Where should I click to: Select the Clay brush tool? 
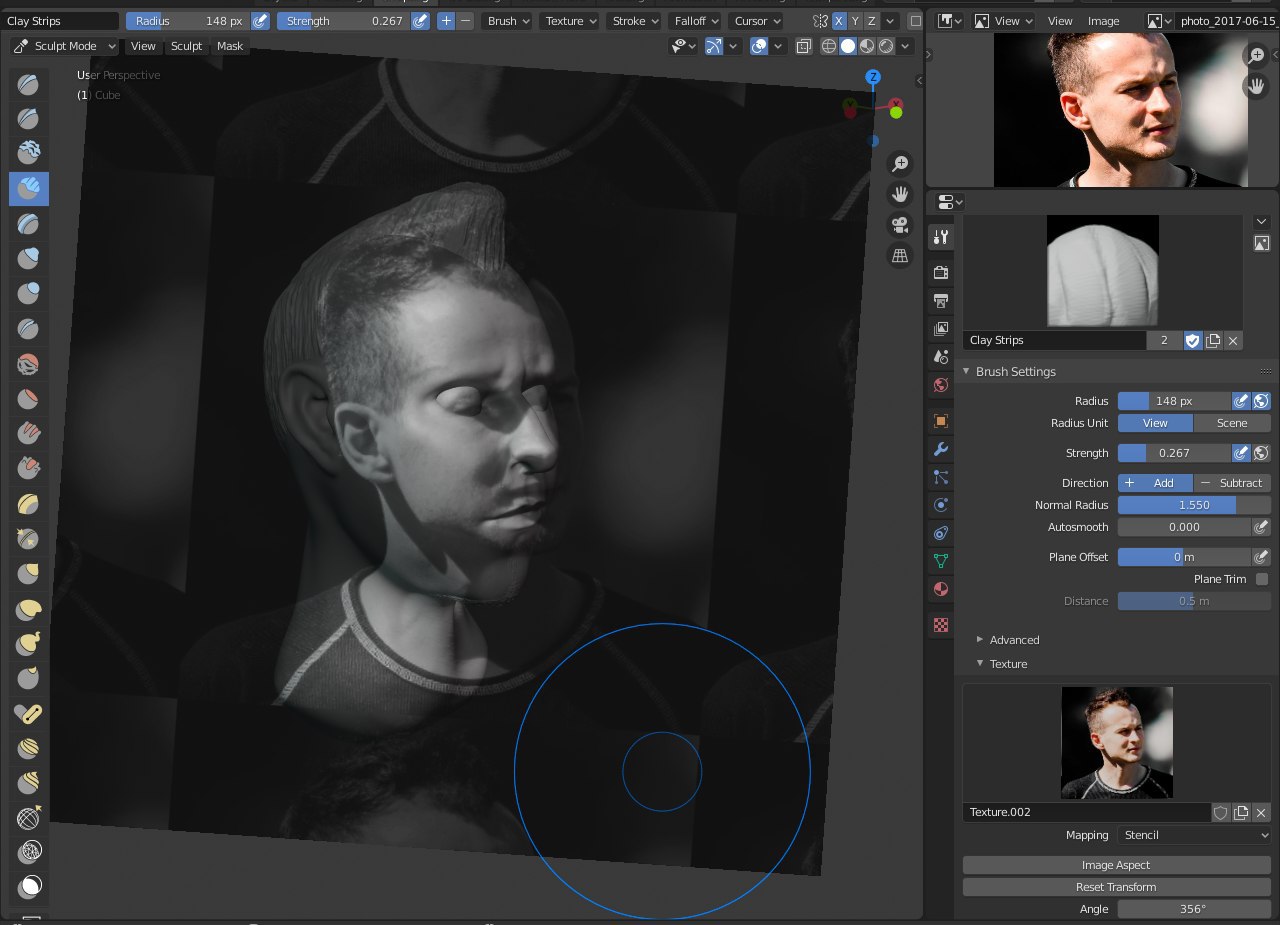28,153
